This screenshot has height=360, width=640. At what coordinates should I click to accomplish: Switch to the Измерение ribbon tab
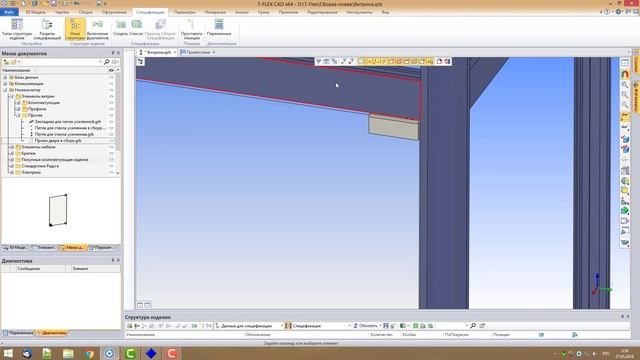pos(215,12)
